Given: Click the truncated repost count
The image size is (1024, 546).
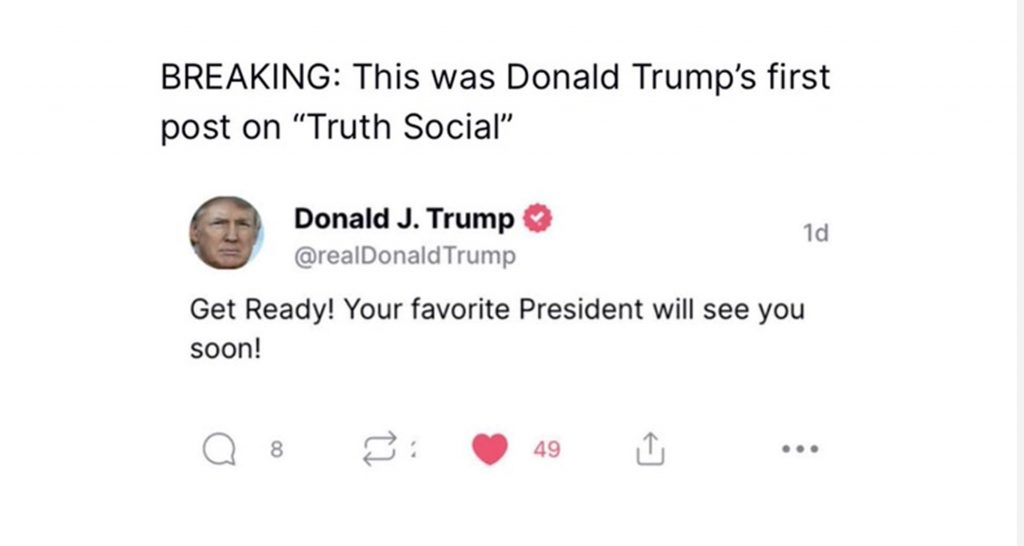Looking at the screenshot, I should coord(416,452).
